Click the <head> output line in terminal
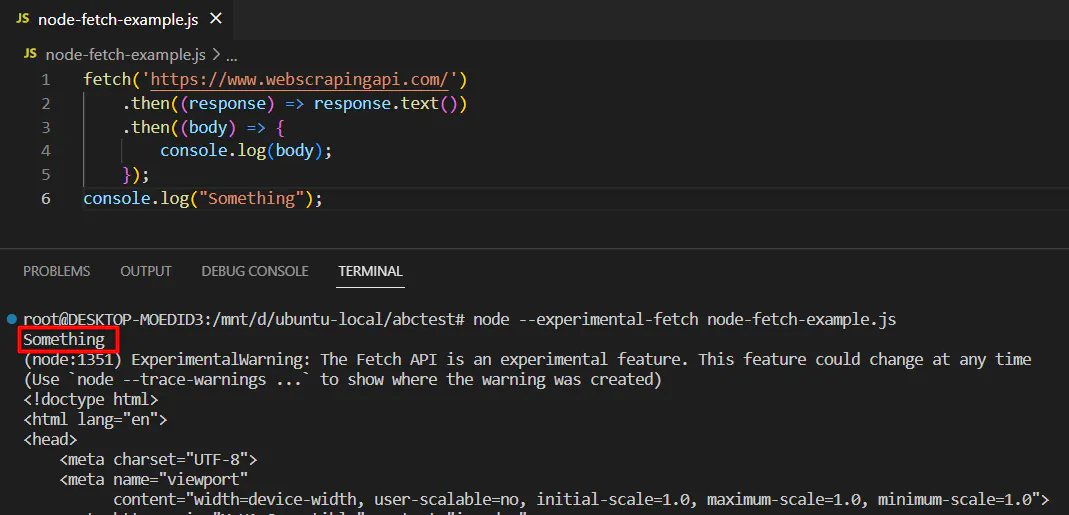The width and height of the screenshot is (1069, 515). 50,439
